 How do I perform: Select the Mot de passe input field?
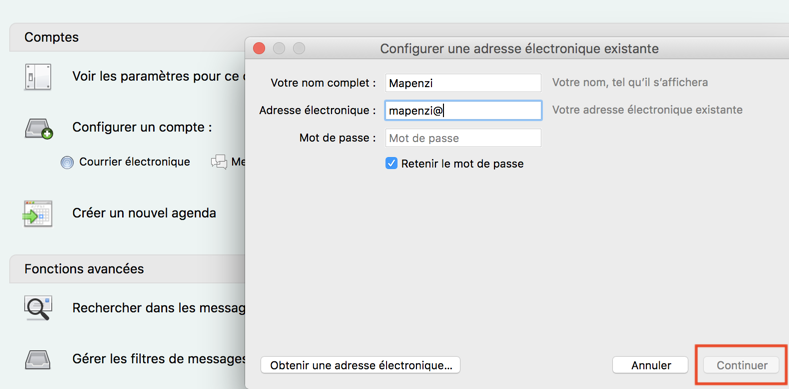pyautogui.click(x=463, y=138)
